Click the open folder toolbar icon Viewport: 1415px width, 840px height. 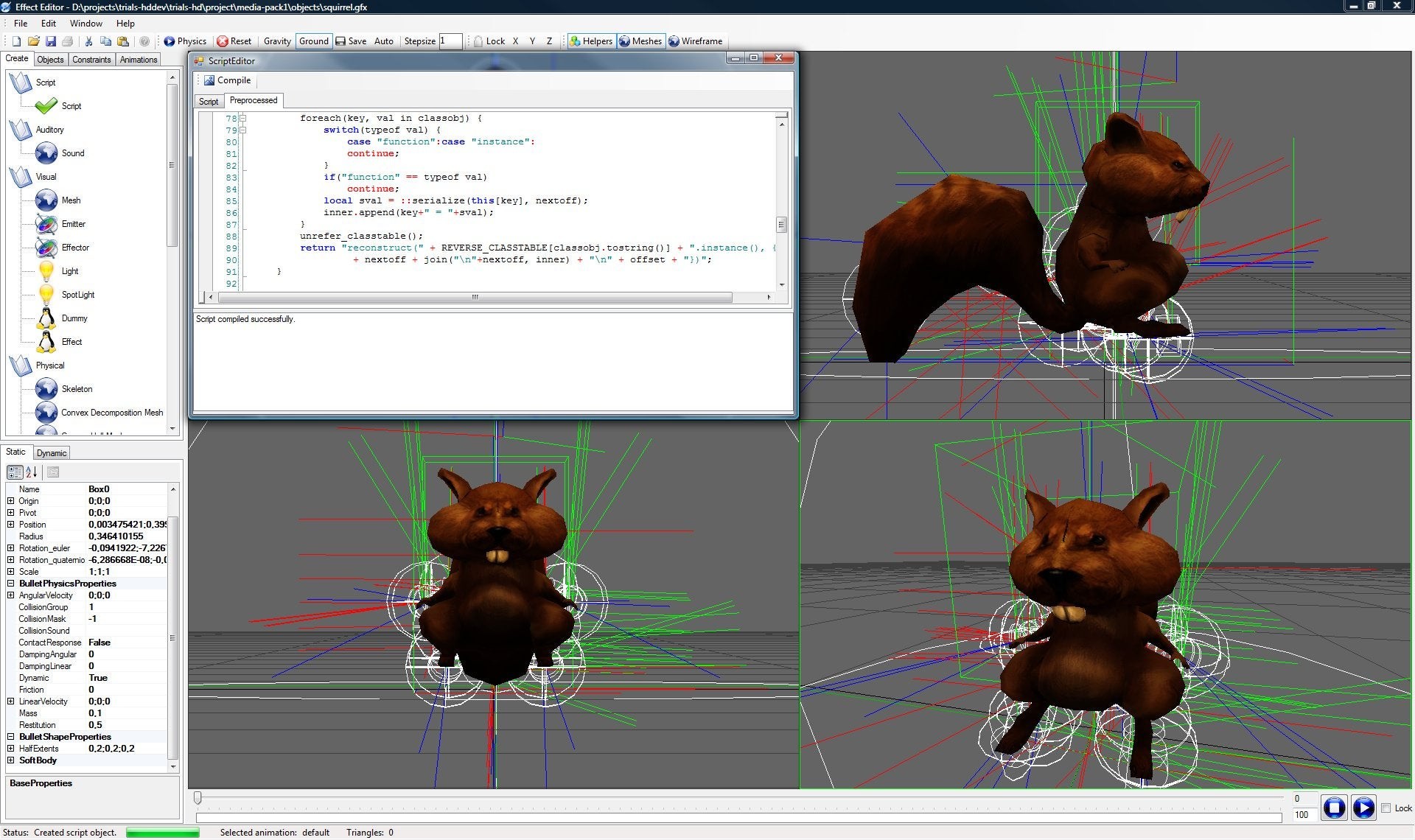tap(33, 41)
